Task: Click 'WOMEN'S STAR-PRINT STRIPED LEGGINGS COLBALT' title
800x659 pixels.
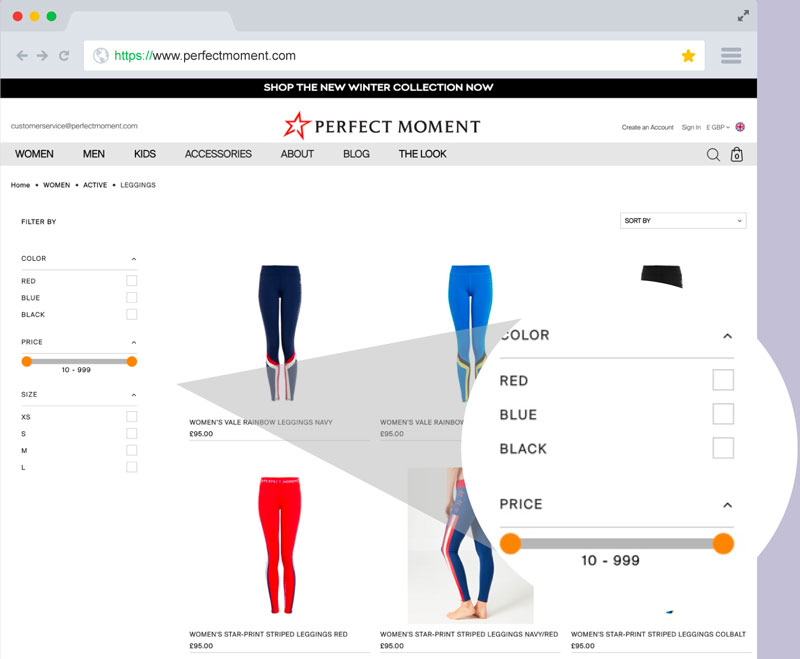Action: (x=658, y=634)
